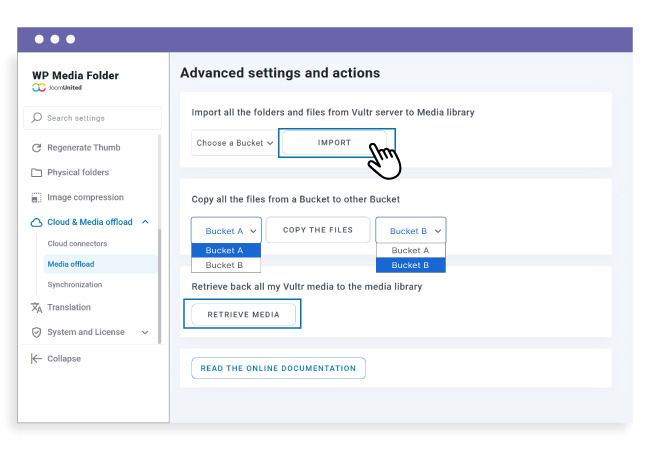Screen dimensions: 650x450
Task: Open Physical folders settings
Action: coord(78,172)
